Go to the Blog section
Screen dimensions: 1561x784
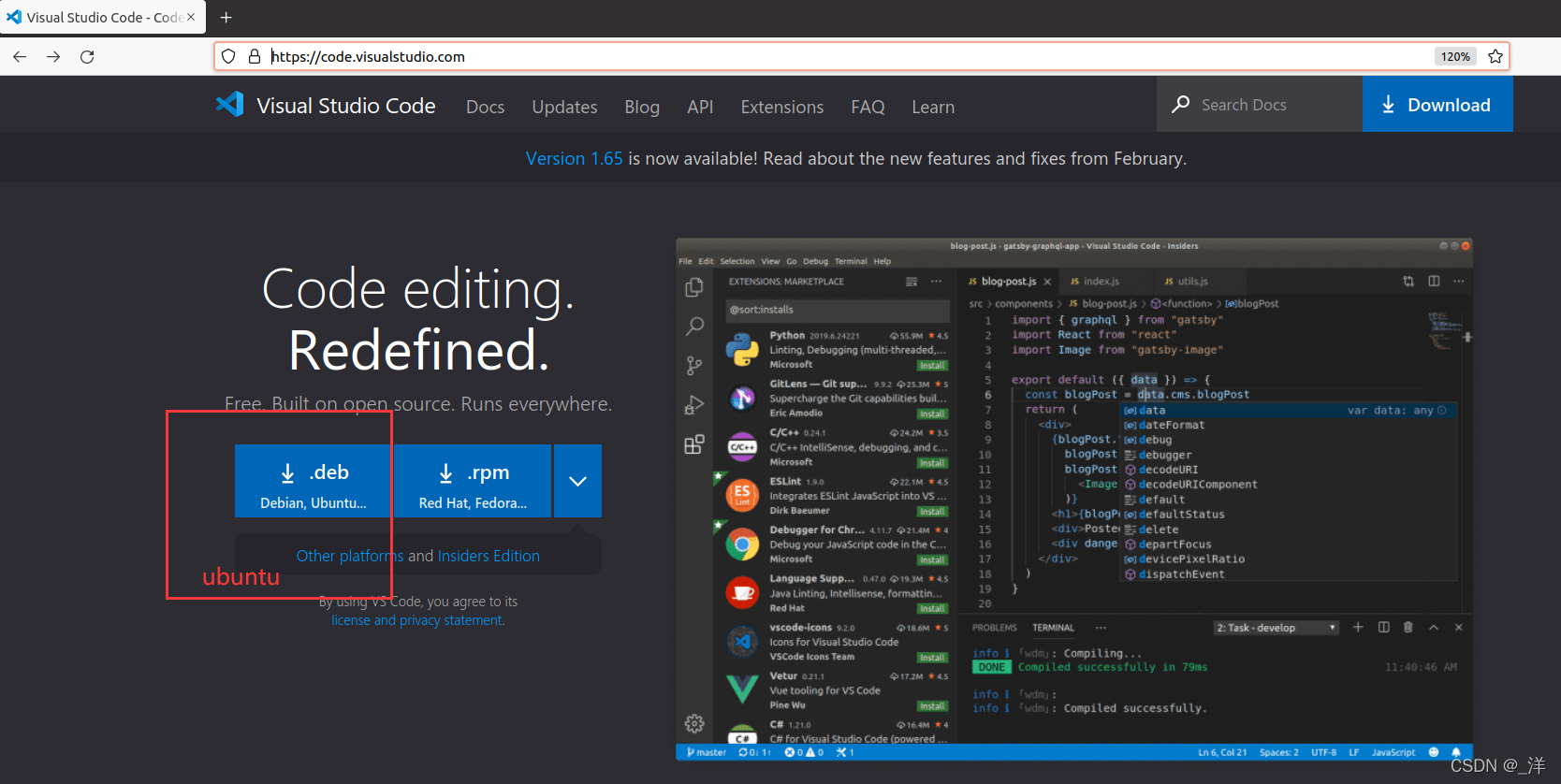642,107
